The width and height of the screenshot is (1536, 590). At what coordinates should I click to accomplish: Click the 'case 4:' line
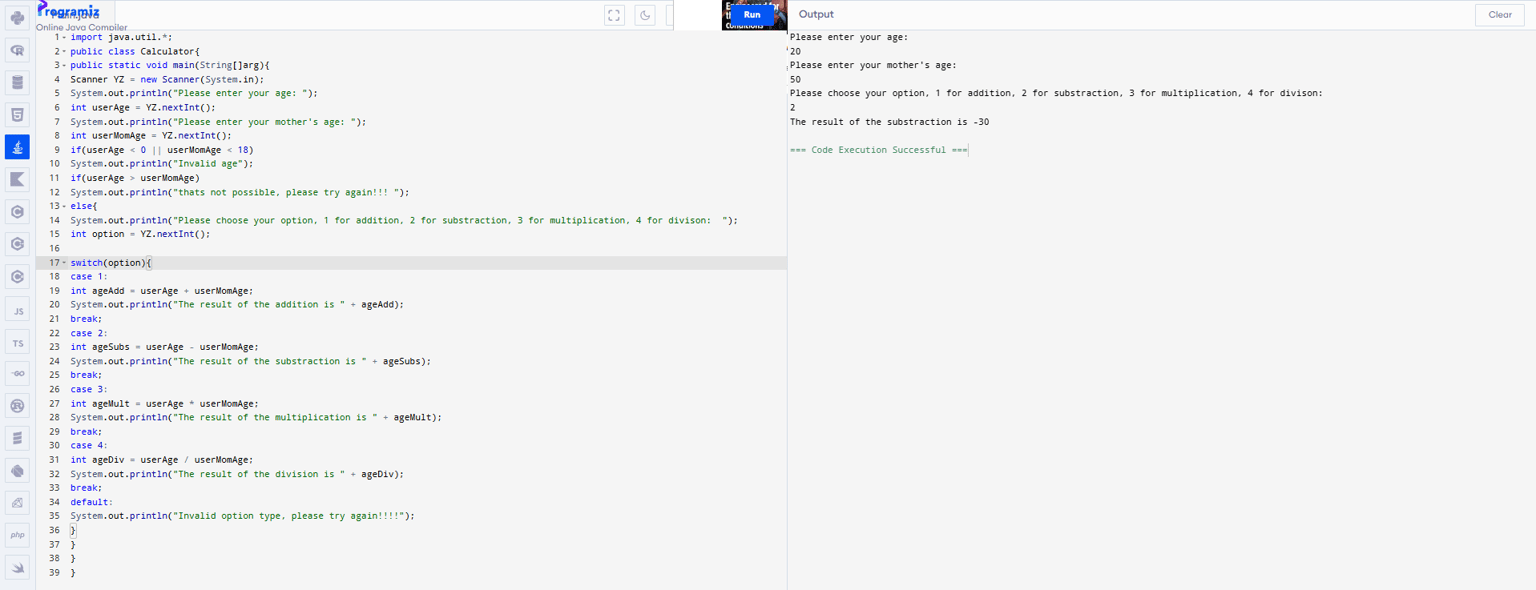coord(89,446)
